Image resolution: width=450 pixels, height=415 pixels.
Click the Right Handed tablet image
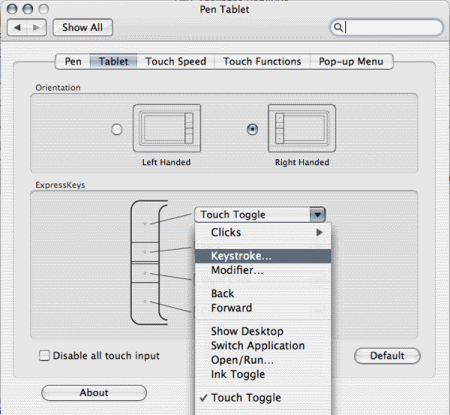tap(302, 128)
